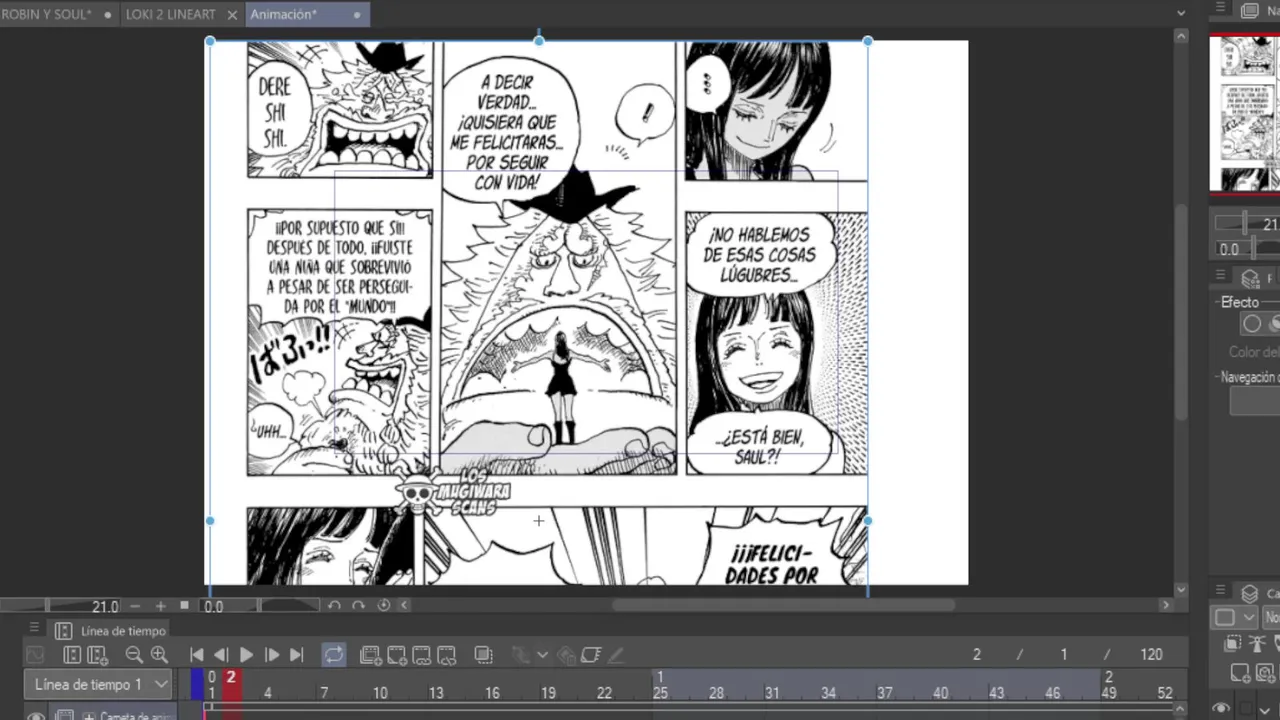Play the animation
This screenshot has width=1280, height=720.
point(246,655)
